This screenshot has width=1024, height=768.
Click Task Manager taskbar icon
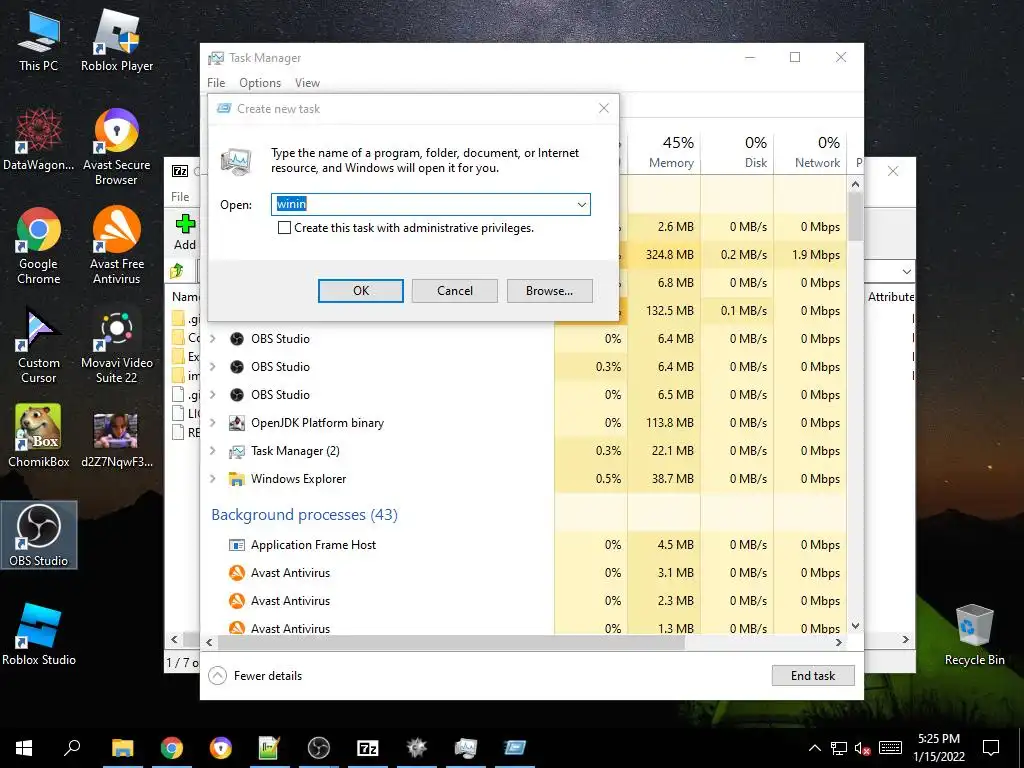466,748
